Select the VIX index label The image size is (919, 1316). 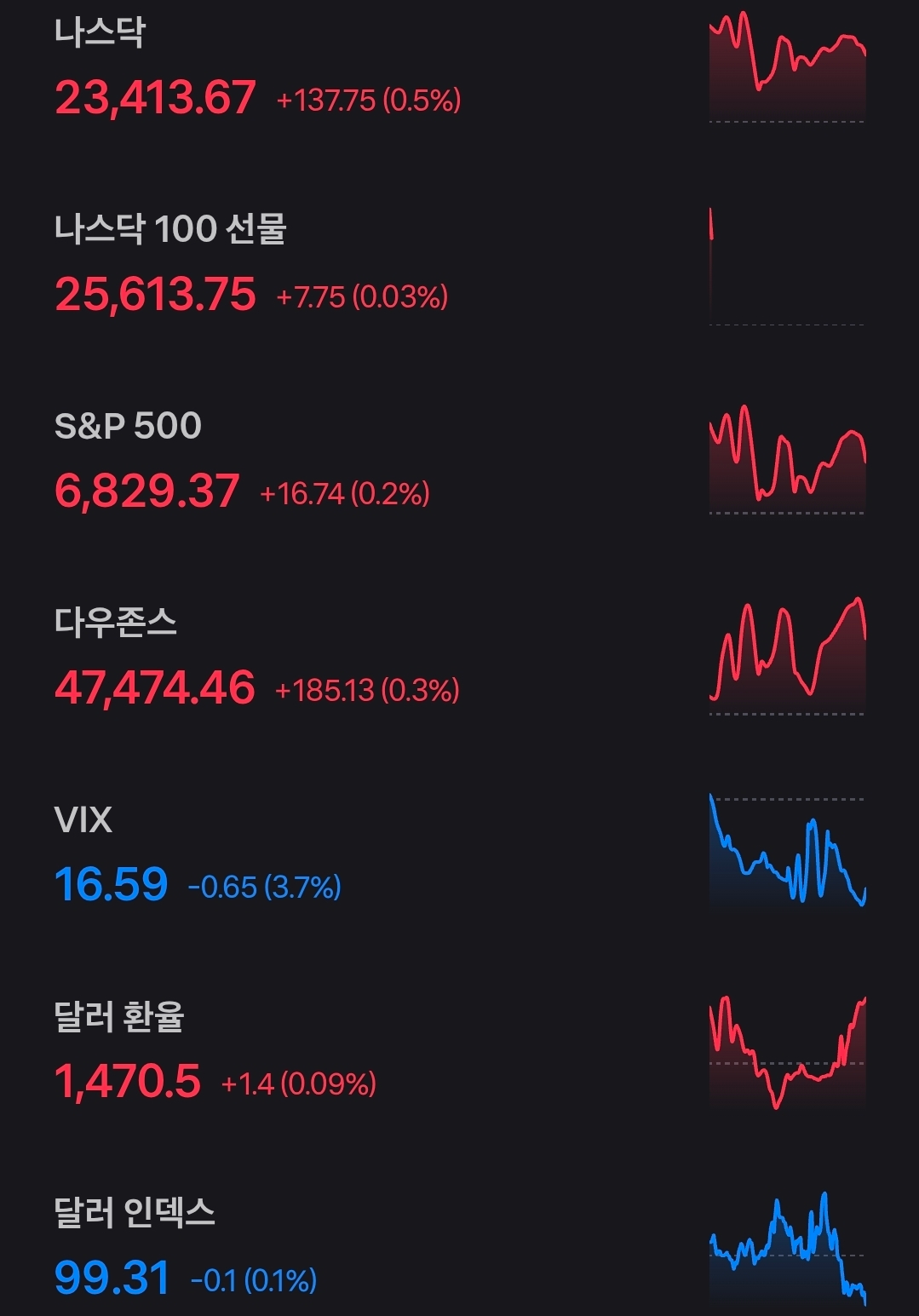(83, 819)
